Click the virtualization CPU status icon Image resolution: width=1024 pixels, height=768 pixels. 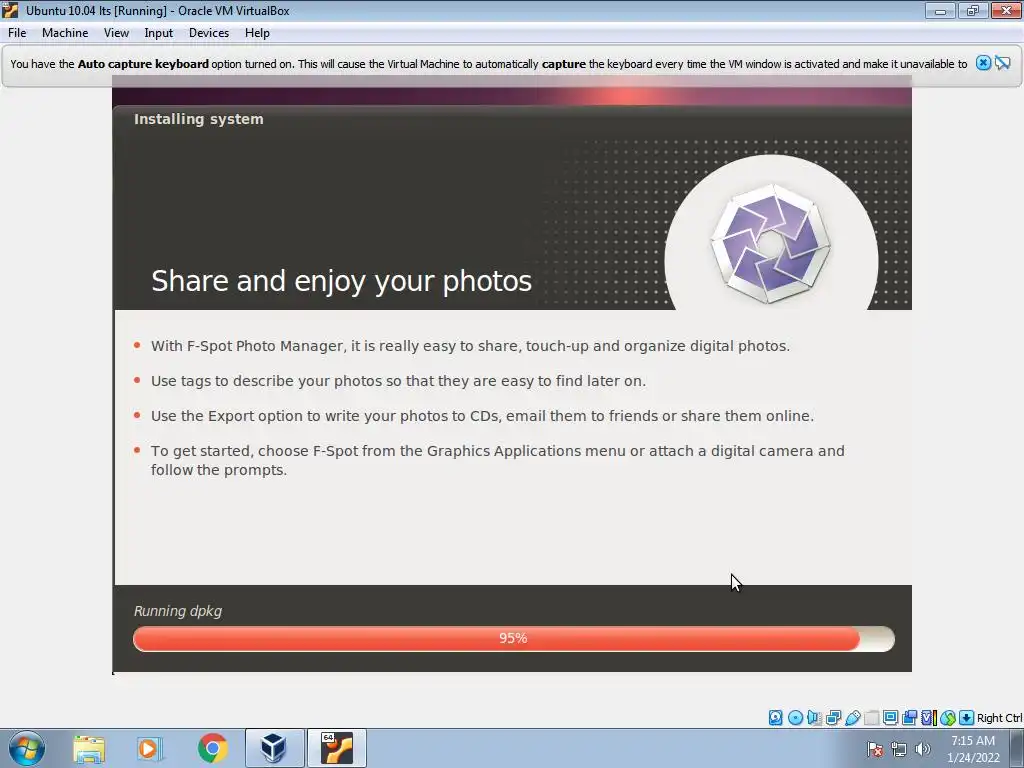point(928,718)
